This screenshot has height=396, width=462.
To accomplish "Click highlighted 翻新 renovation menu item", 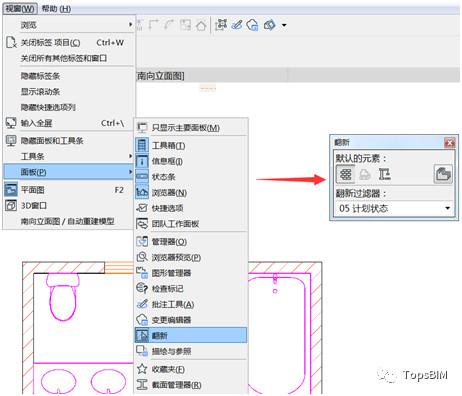I will (191, 335).
